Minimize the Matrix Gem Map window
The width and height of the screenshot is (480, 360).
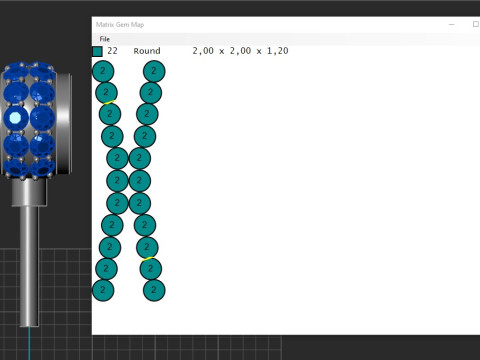pyautogui.click(x=452, y=24)
